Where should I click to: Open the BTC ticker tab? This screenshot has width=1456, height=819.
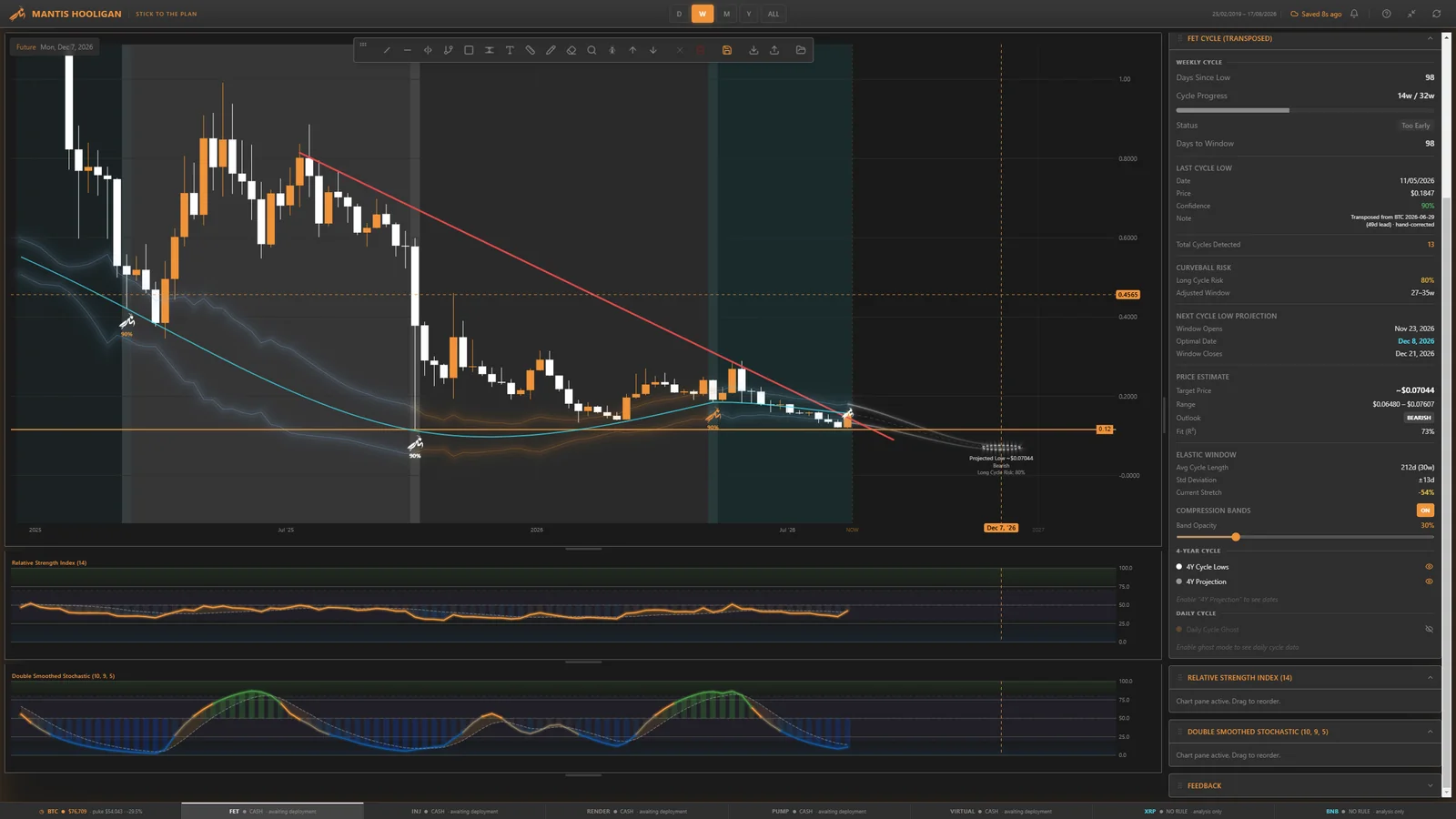click(x=91, y=811)
